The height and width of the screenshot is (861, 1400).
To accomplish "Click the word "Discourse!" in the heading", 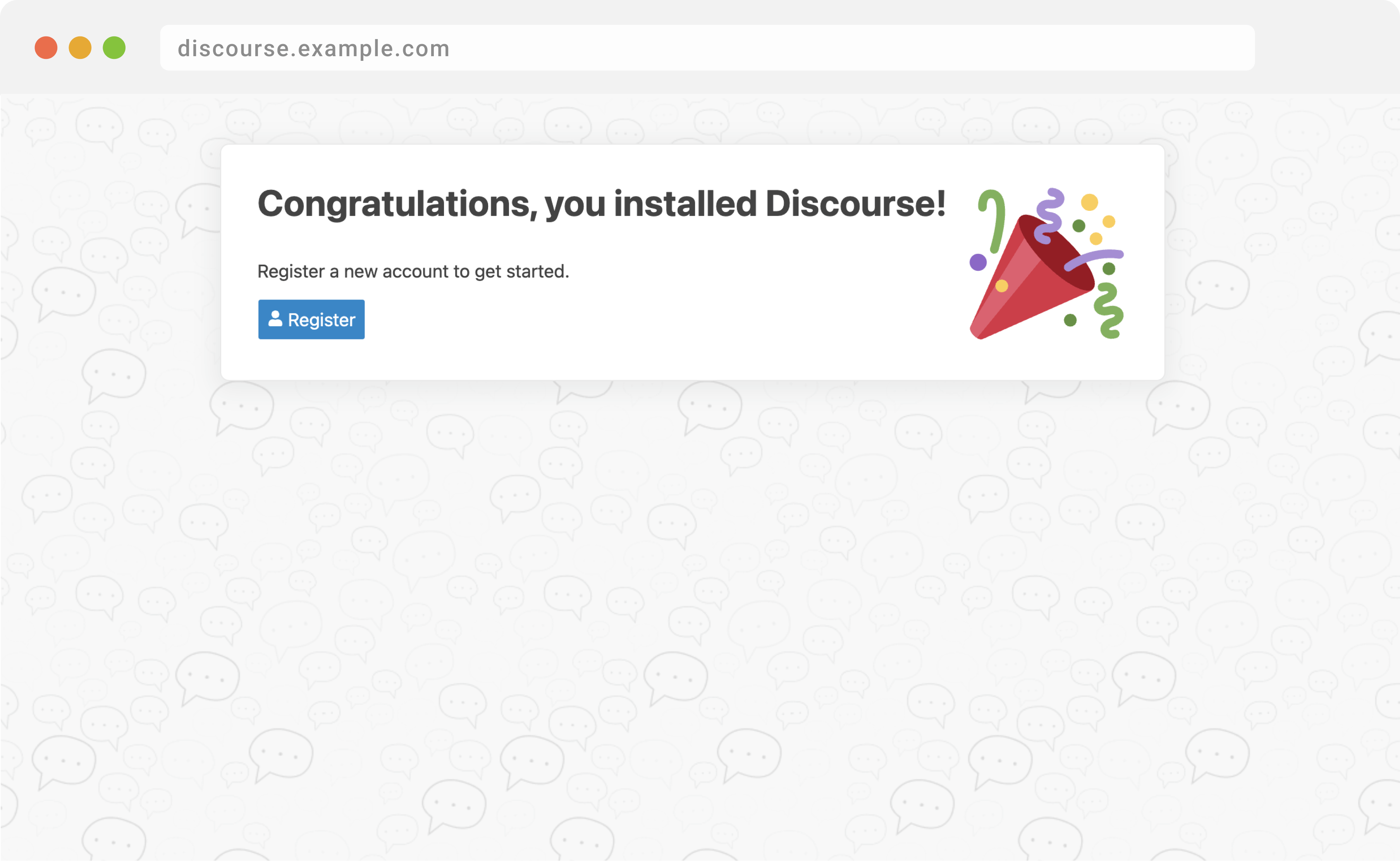I will [855, 204].
